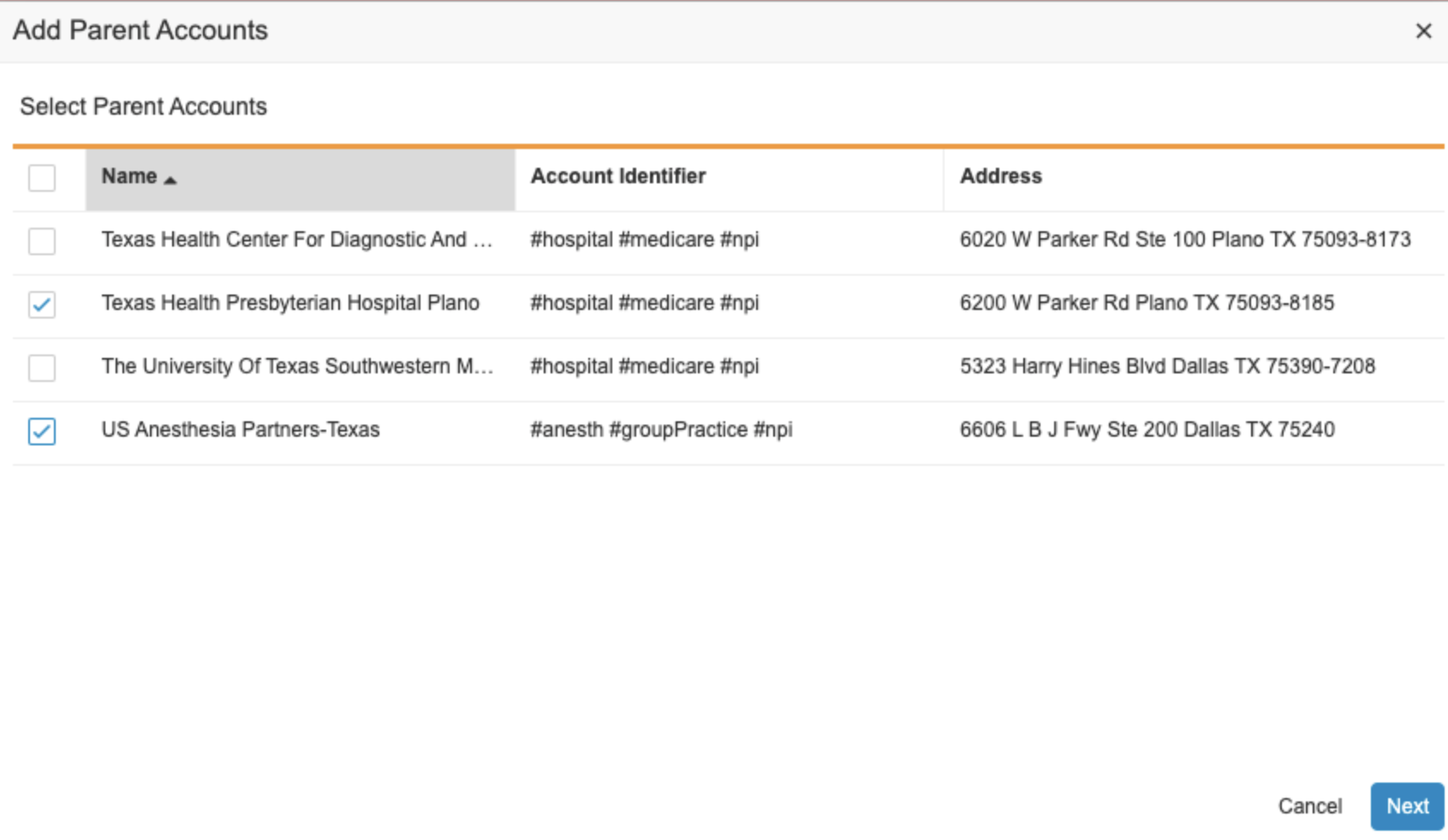The width and height of the screenshot is (1448, 840).
Task: Click the US Anesthesia Partners-Texas name
Action: 241,430
